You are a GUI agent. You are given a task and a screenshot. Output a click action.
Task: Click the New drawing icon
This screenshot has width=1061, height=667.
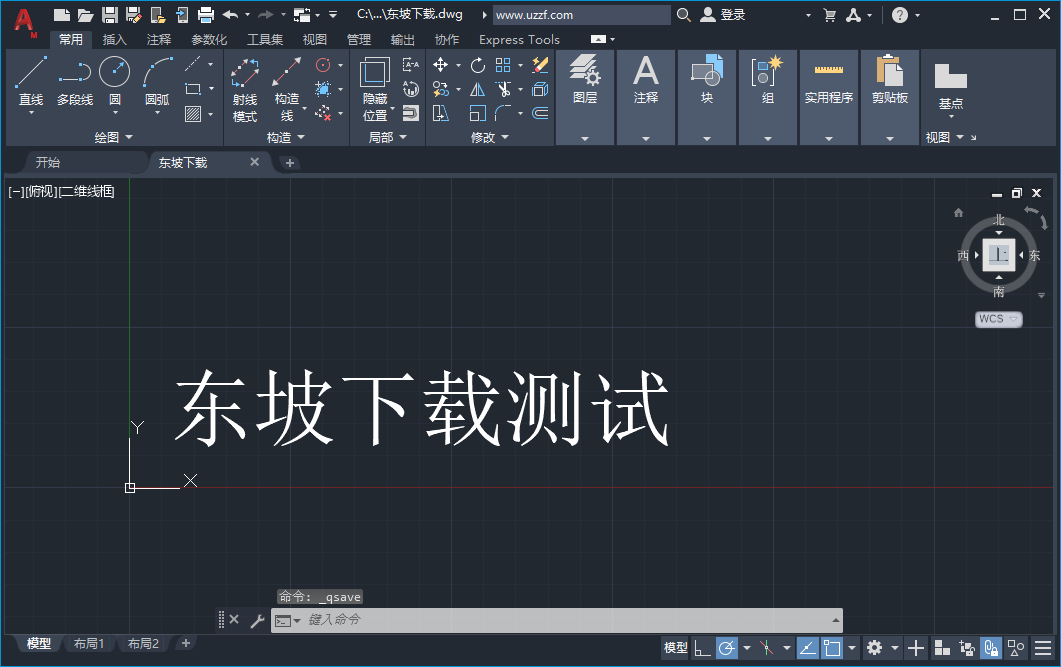62,15
